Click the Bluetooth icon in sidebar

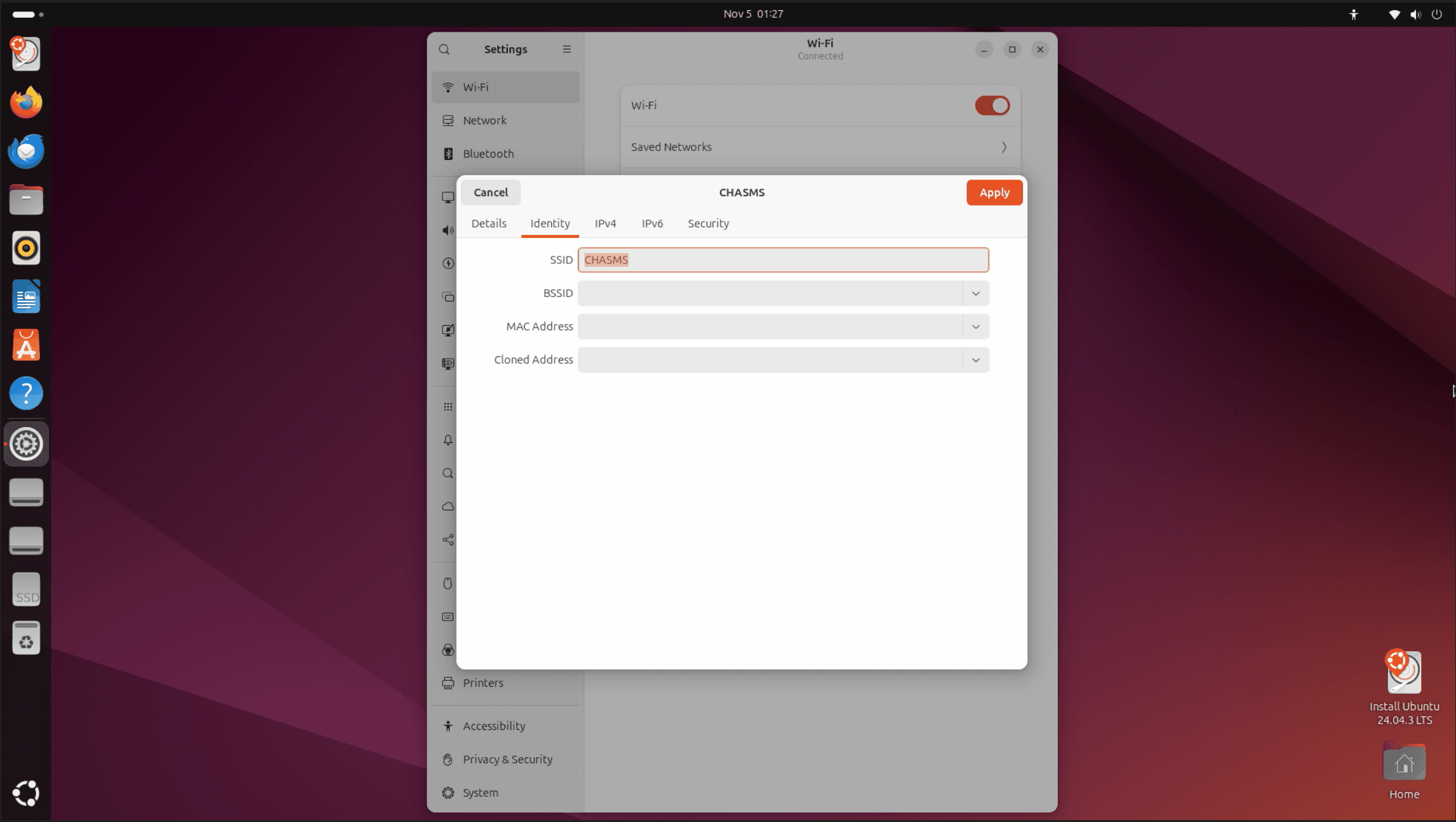[x=448, y=154]
